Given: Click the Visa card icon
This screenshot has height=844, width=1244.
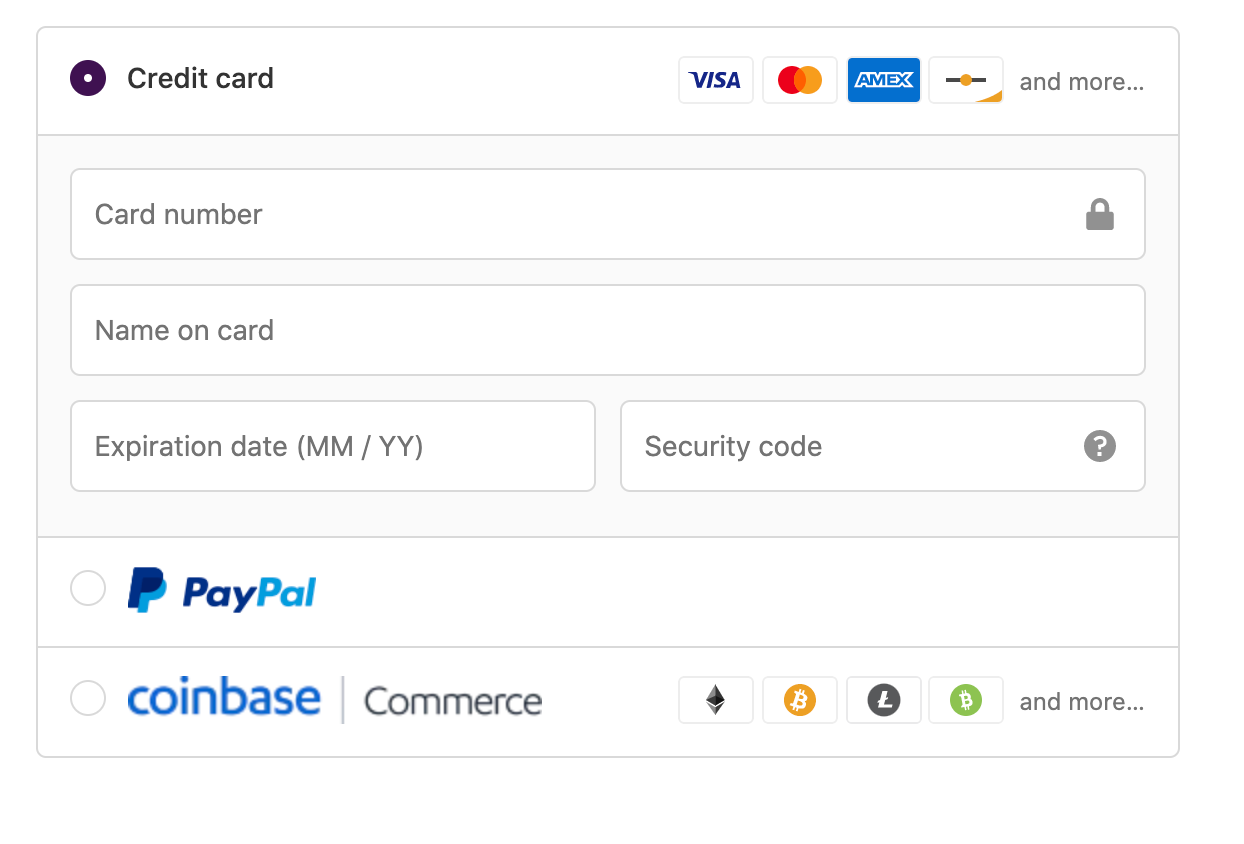Looking at the screenshot, I should click(x=715, y=80).
